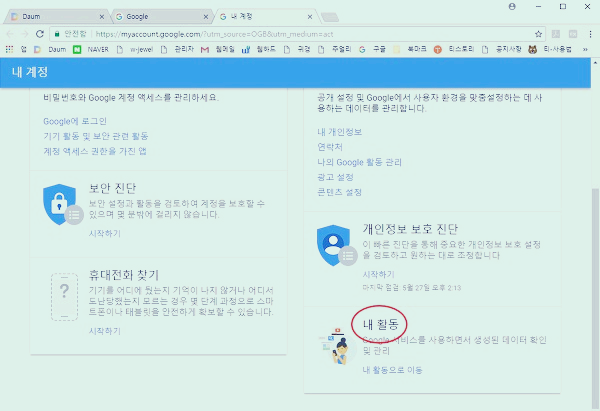Reload the page with the refresh icon
600x411 pixels.
point(40,34)
